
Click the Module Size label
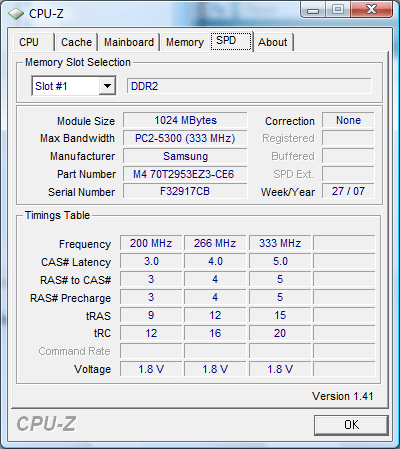click(86, 121)
